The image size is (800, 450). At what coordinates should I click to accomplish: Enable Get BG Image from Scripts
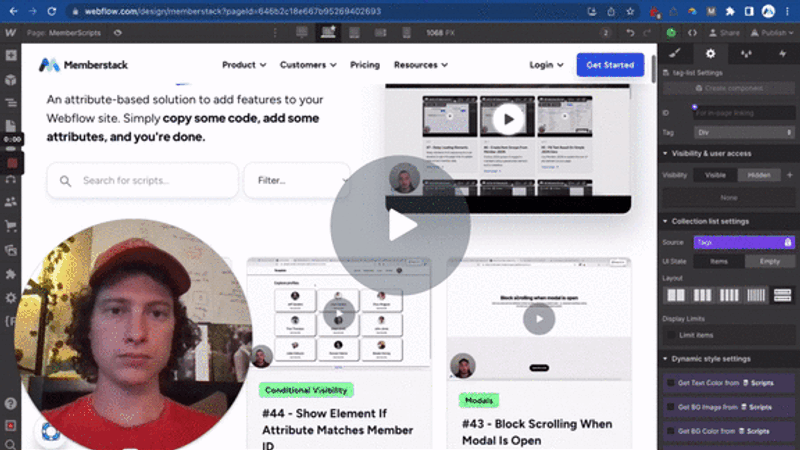click(x=671, y=407)
